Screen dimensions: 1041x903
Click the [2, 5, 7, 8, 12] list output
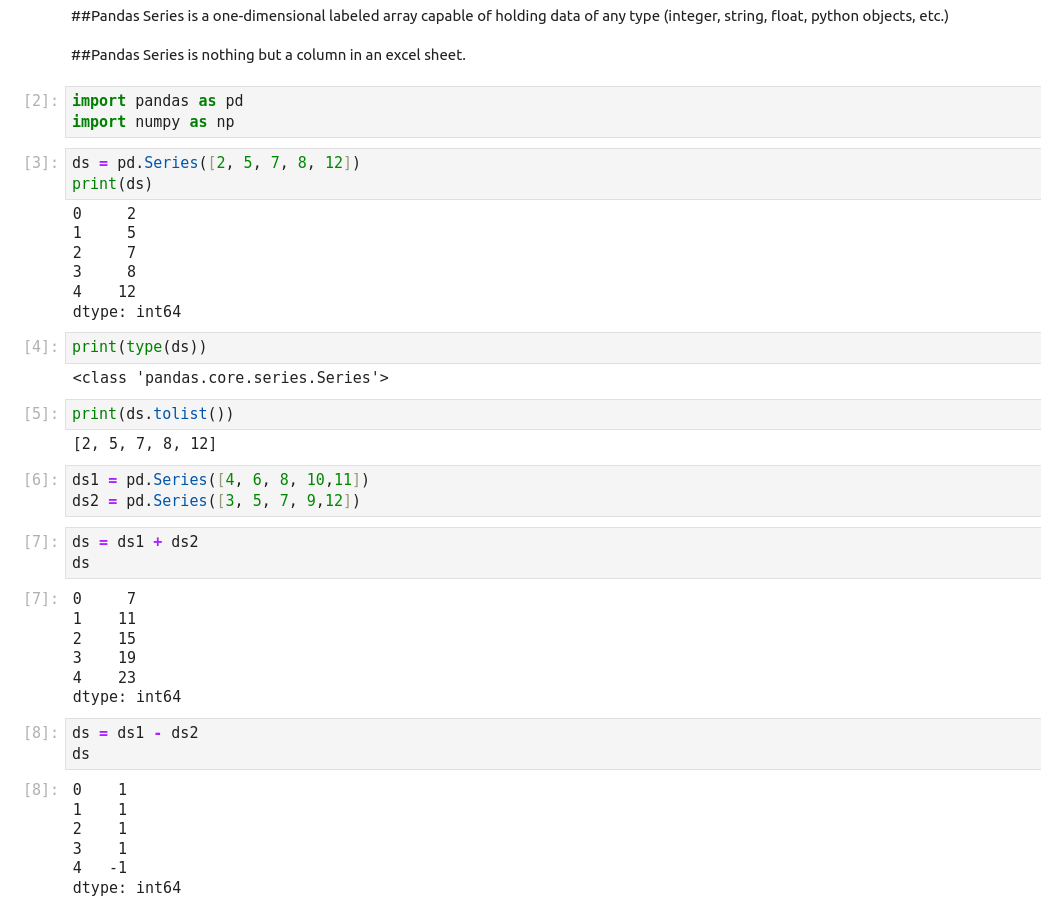(x=145, y=444)
